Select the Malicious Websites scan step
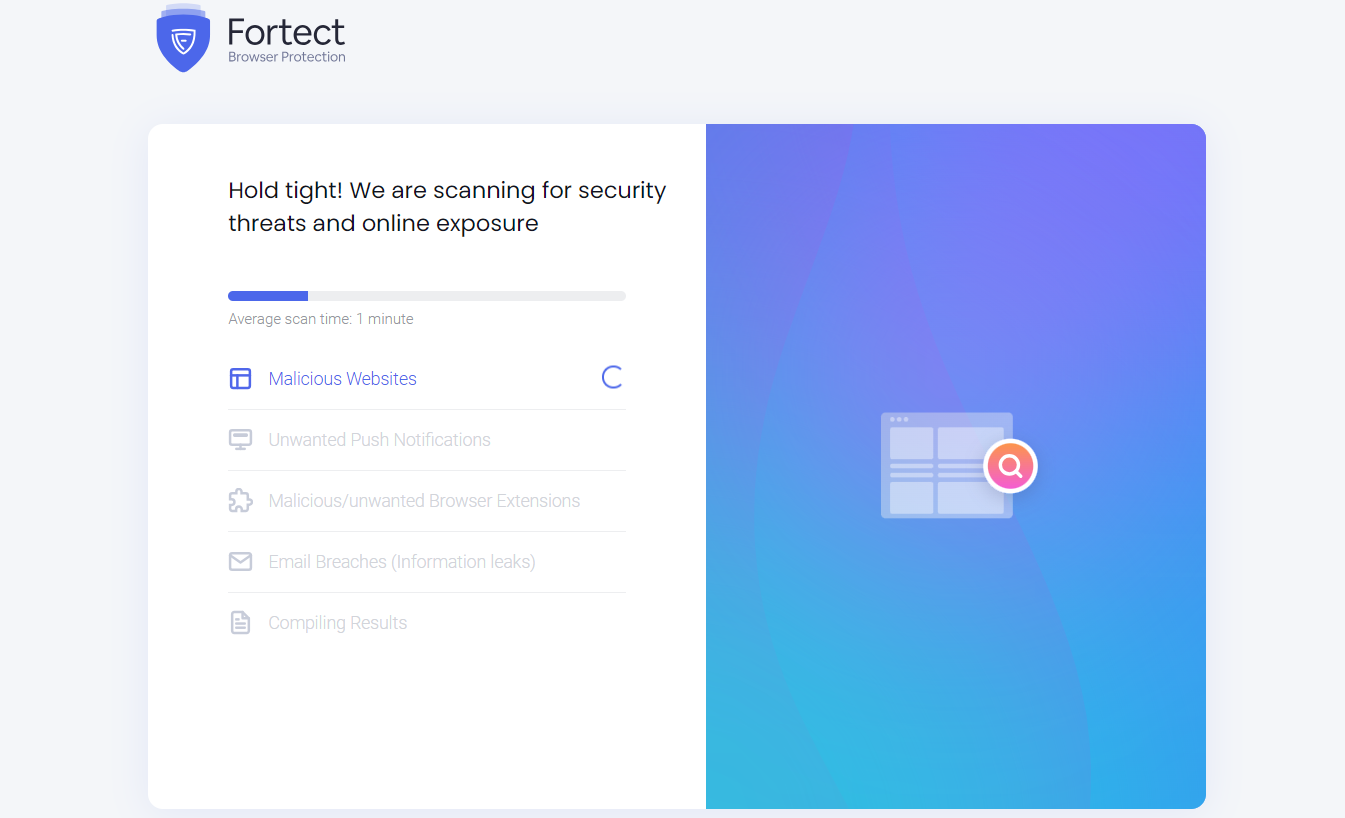Viewport: 1345px width, 818px height. pos(342,379)
